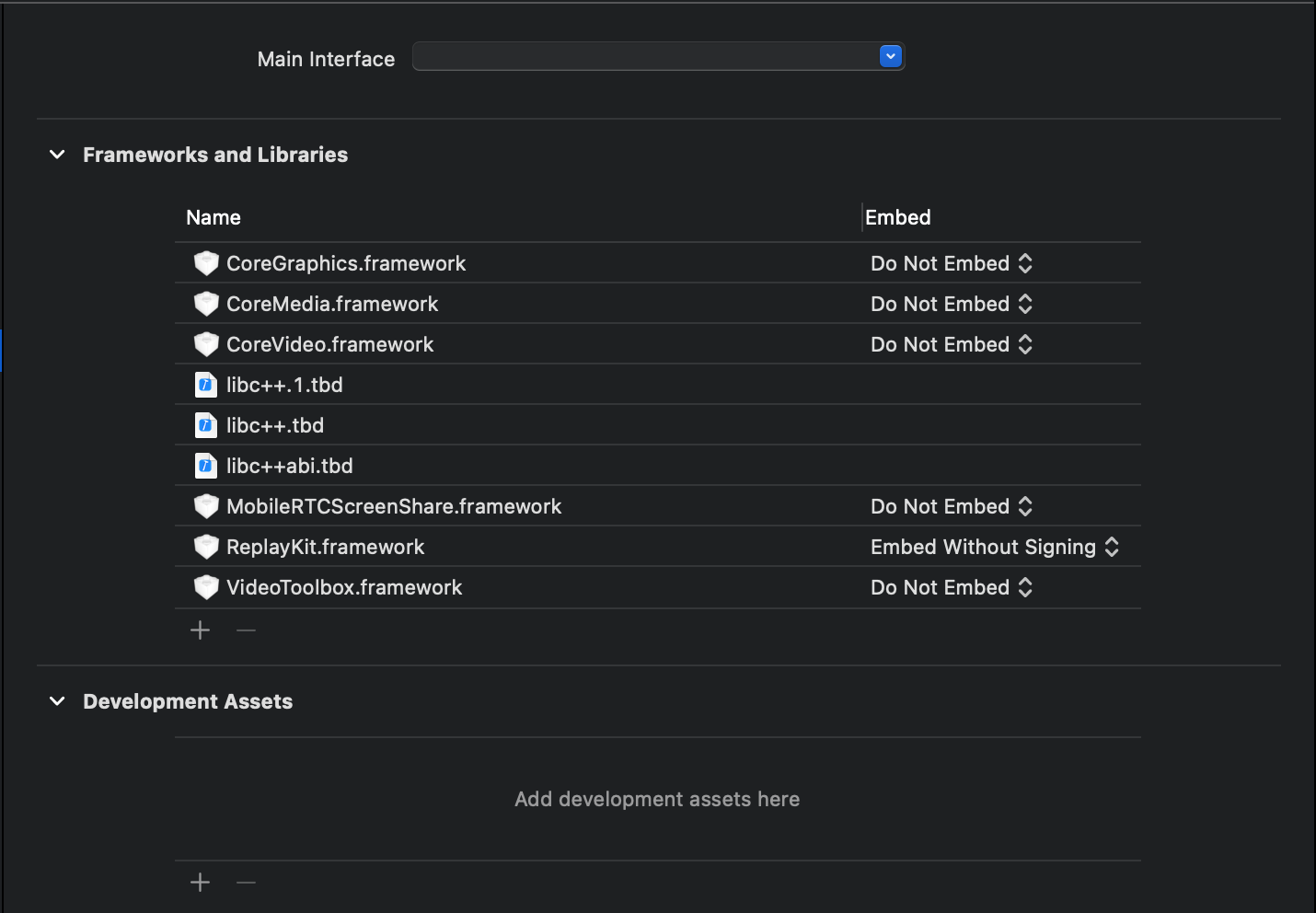Collapse the Frameworks and Libraries section
Screen dimensions: 1316x913
57,155
